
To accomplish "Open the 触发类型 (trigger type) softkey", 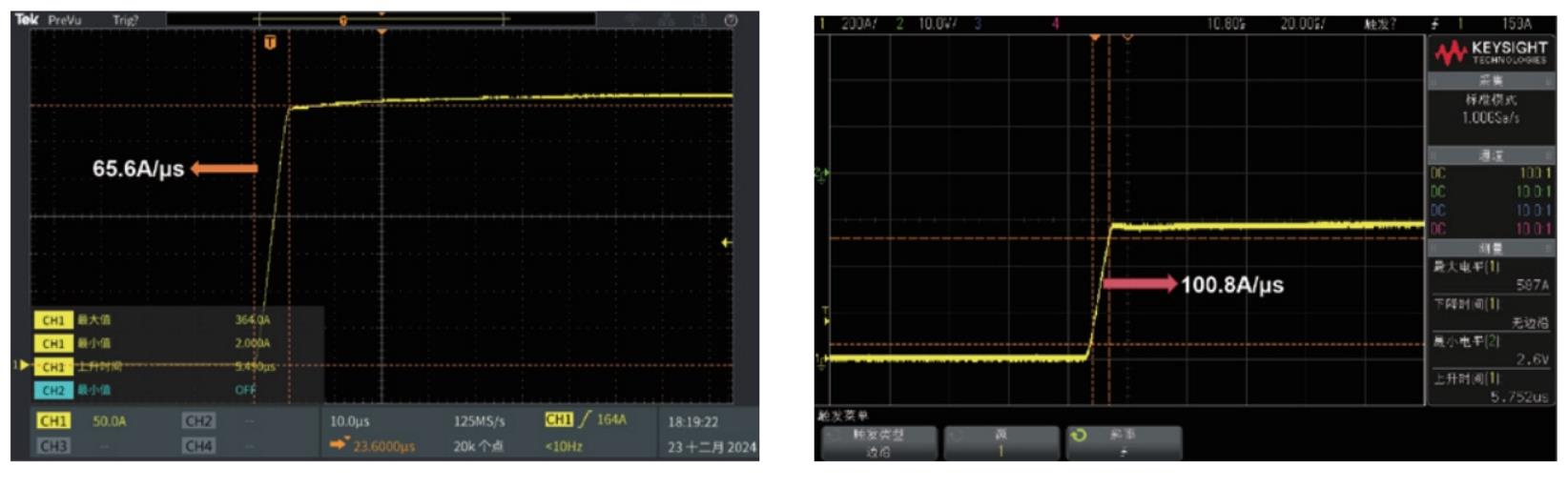I will pyautogui.click(x=878, y=443).
